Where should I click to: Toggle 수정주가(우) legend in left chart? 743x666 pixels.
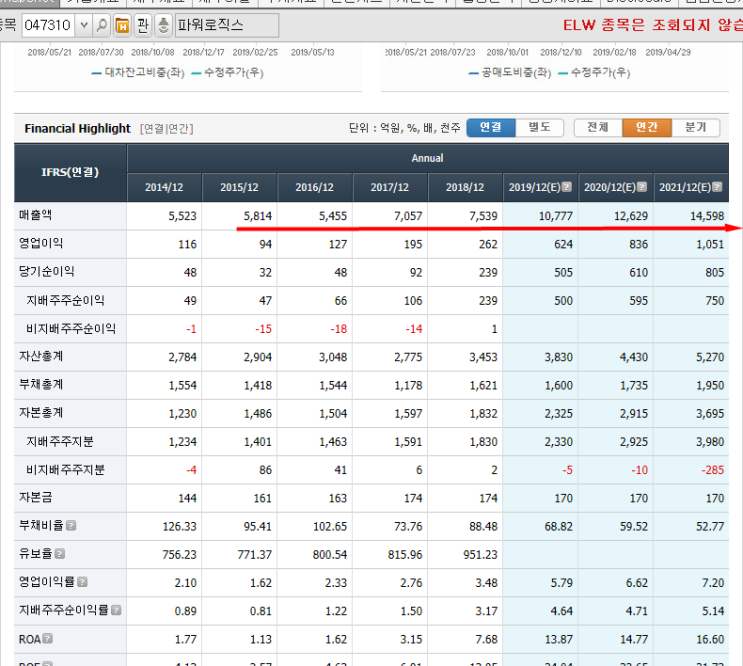[228, 72]
